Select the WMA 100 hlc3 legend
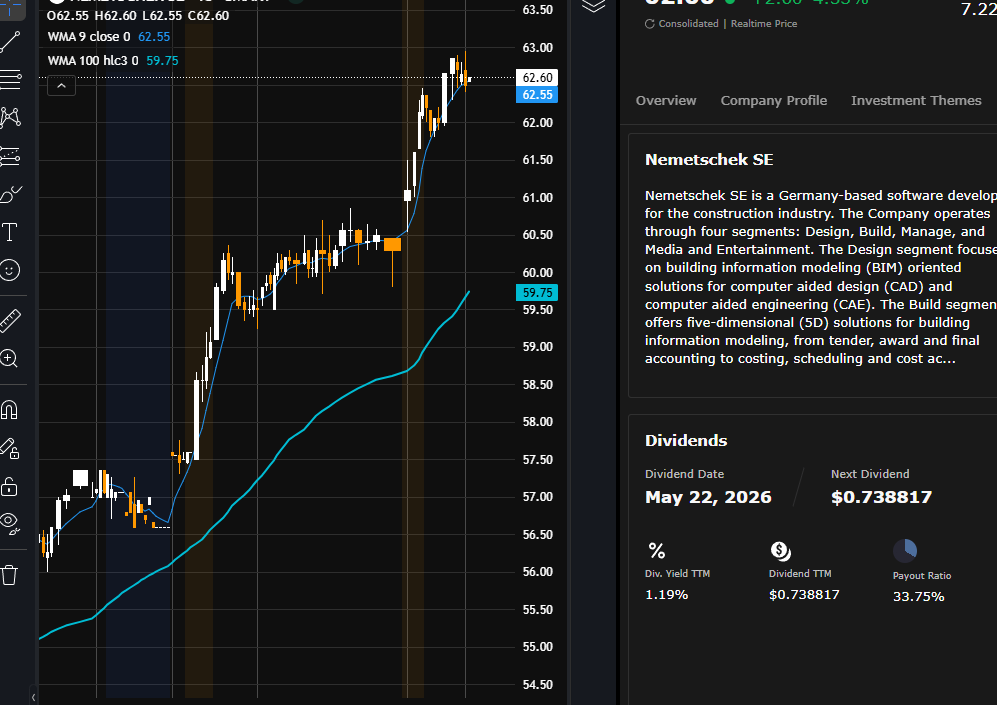 tap(113, 61)
